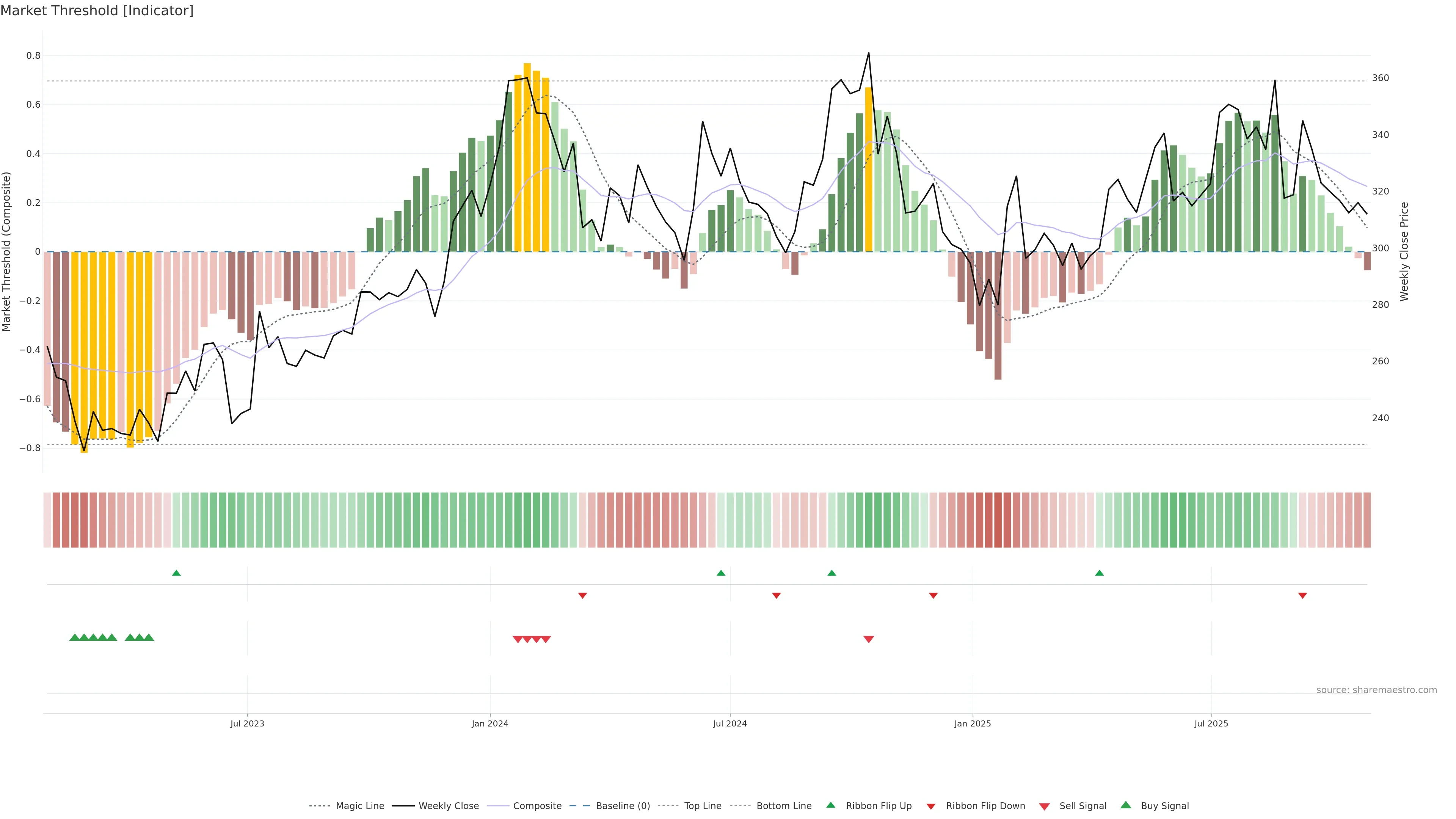Click Ribbon Flip Up legend triangle icon

coord(831,805)
